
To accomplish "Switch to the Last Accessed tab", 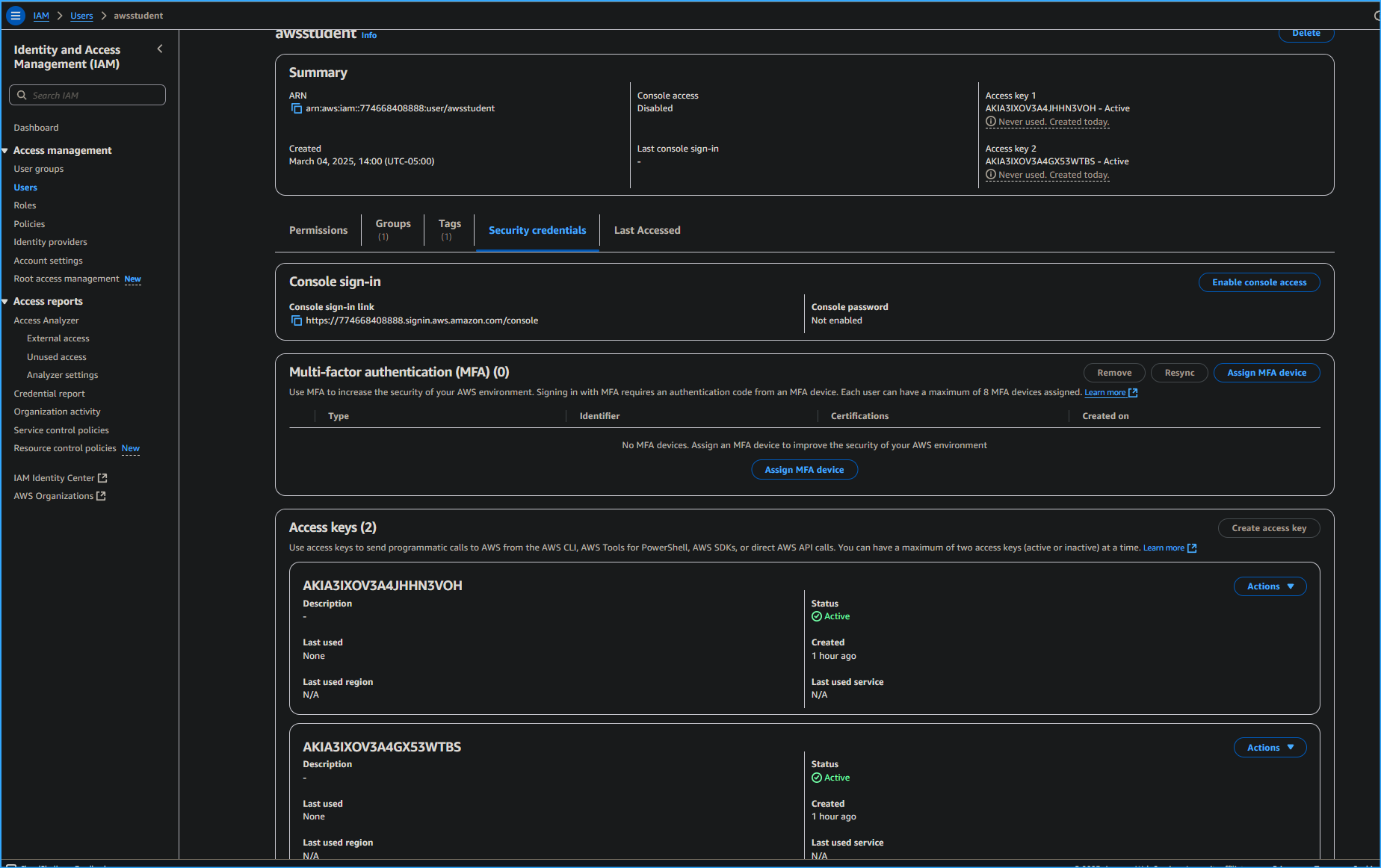I will pos(646,230).
